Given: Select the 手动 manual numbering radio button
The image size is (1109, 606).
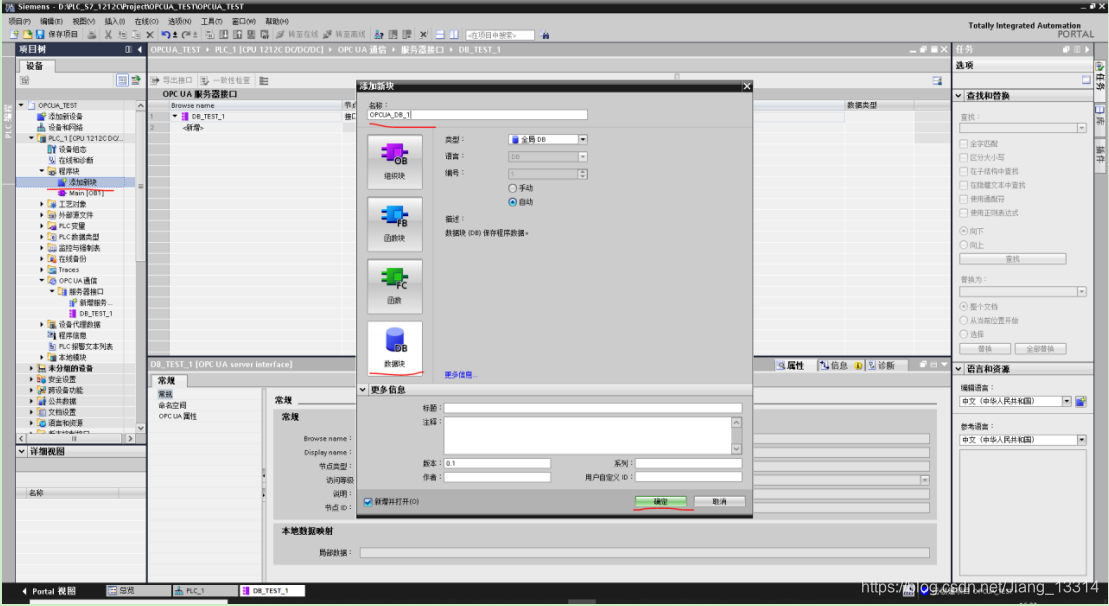Looking at the screenshot, I should (x=513, y=188).
